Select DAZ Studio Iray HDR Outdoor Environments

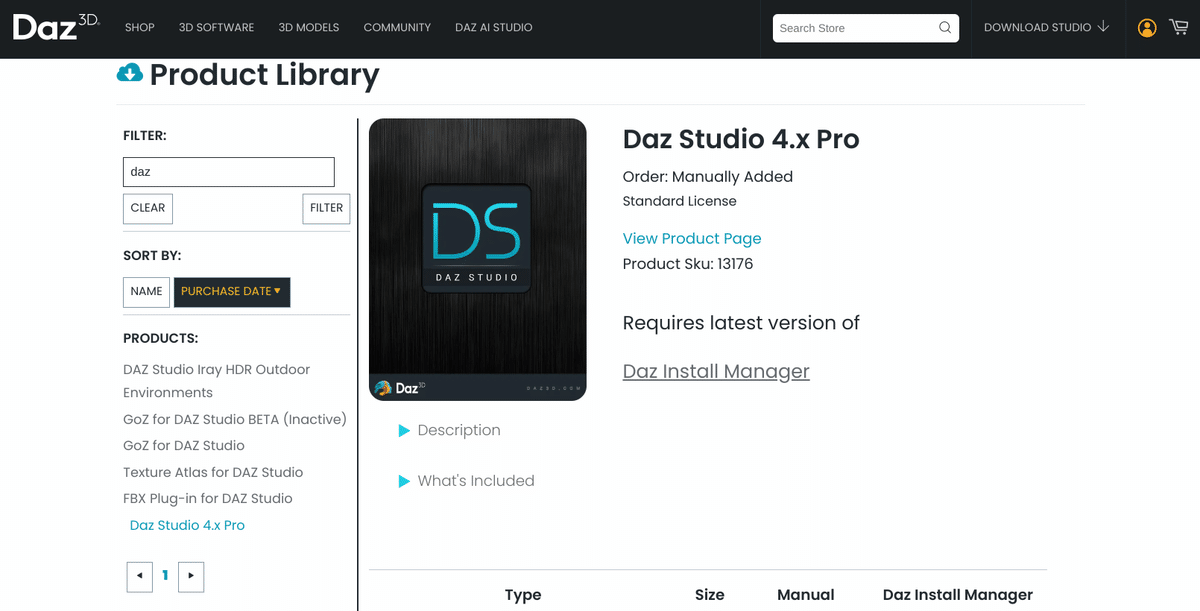217,381
